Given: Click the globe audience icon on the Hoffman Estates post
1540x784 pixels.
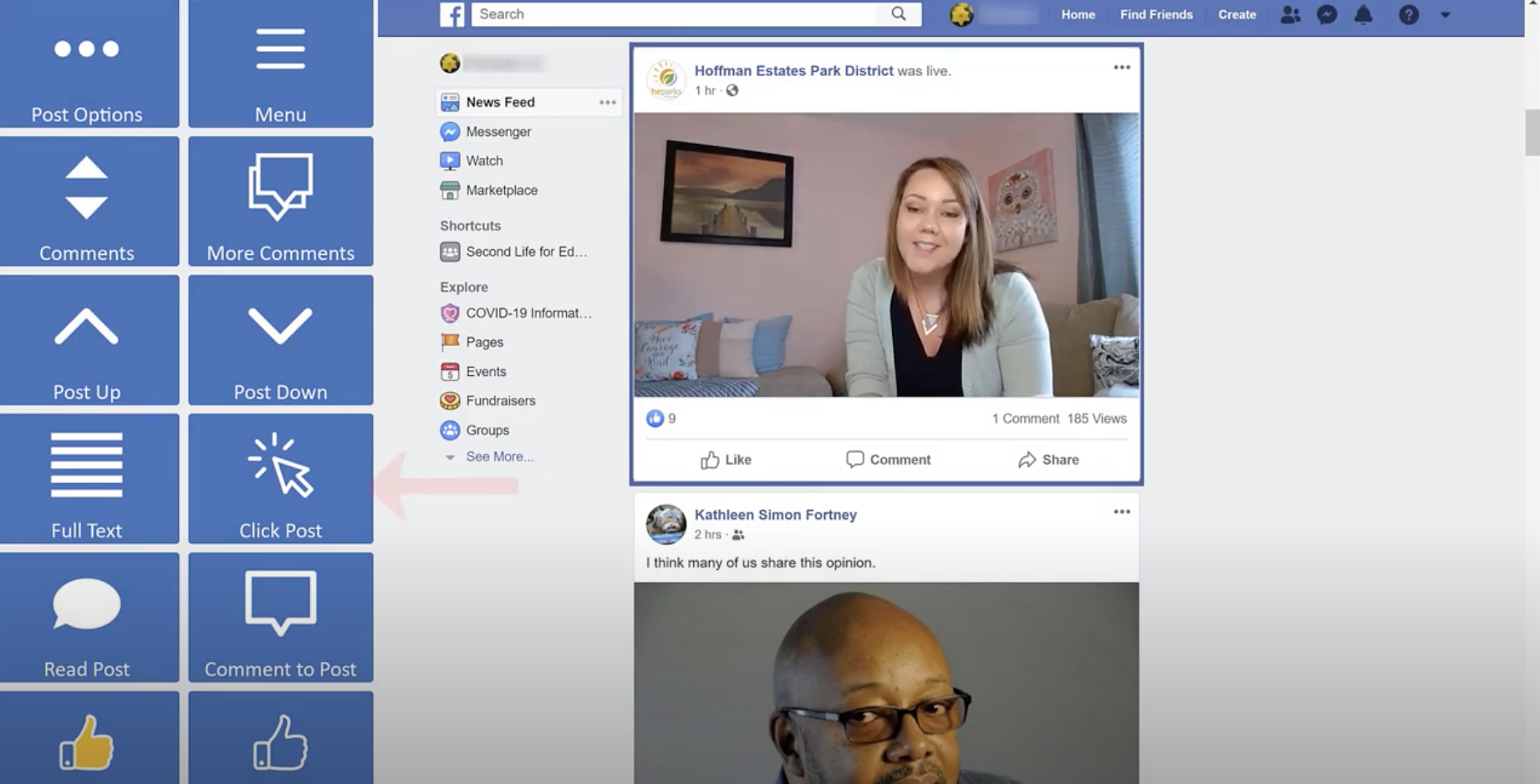Looking at the screenshot, I should pos(732,90).
